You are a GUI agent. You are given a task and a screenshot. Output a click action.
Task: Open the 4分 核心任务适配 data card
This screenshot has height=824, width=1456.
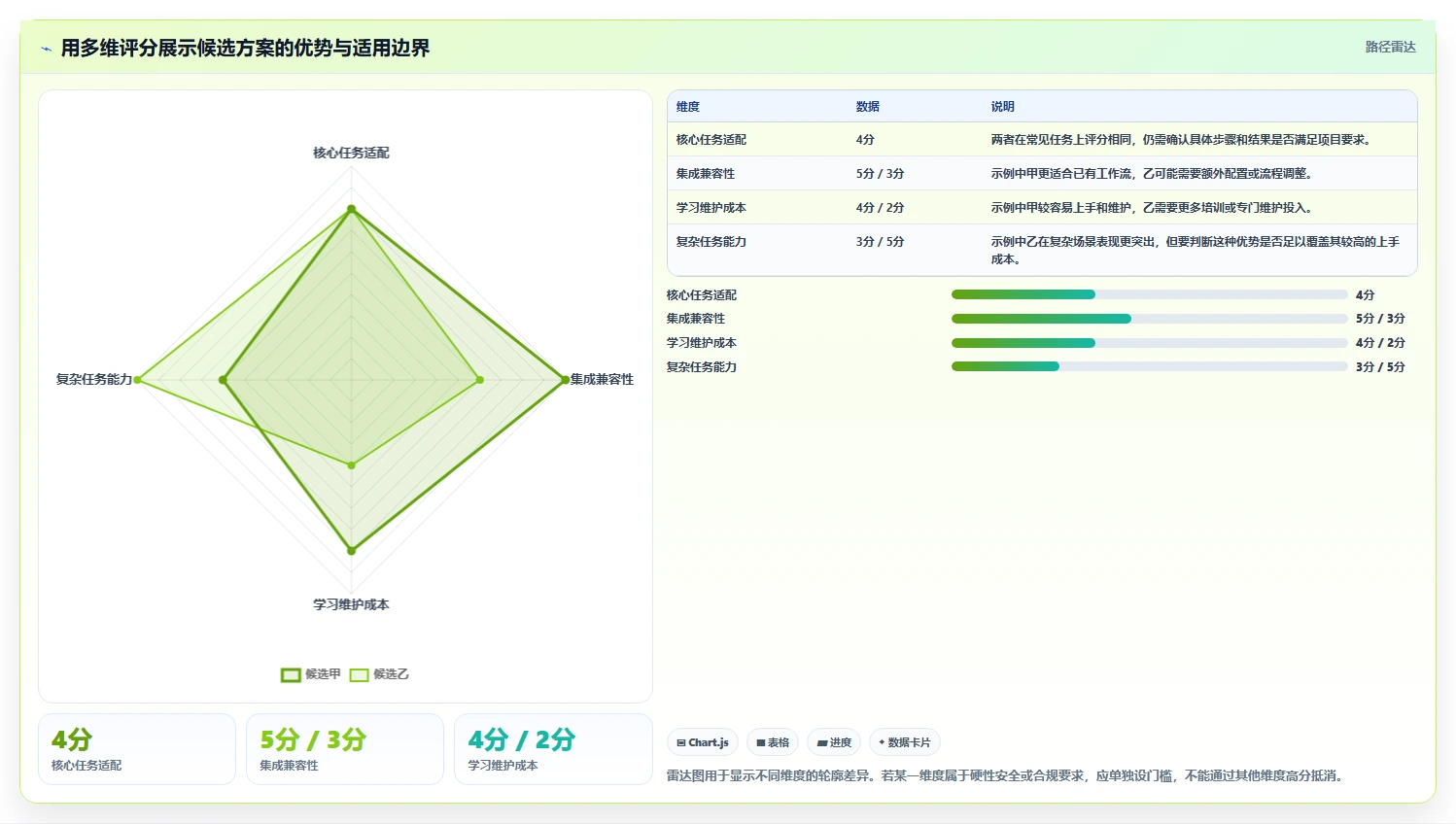137,749
